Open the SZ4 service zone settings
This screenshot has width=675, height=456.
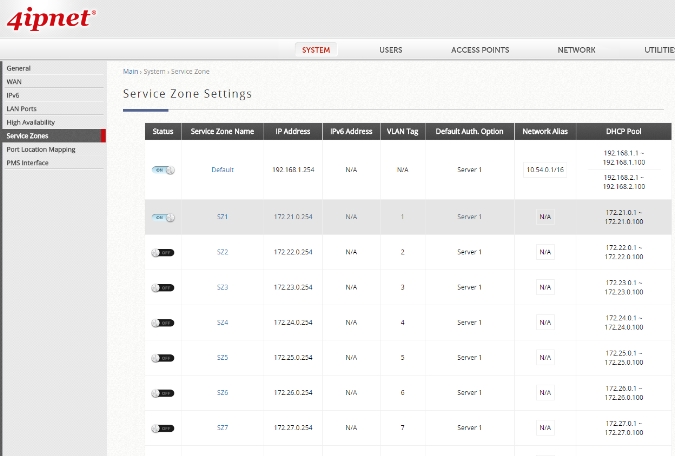(222, 323)
